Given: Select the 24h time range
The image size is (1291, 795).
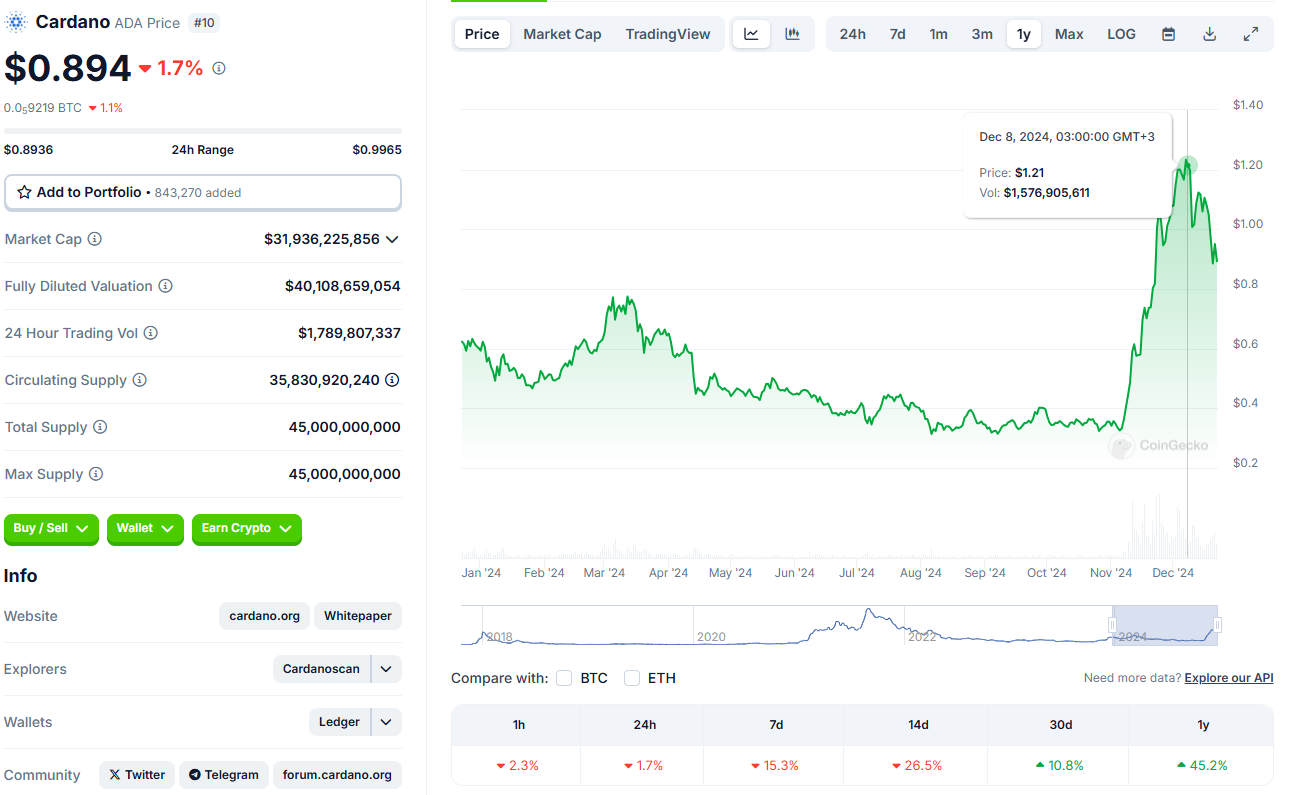Looking at the screenshot, I should (x=853, y=34).
